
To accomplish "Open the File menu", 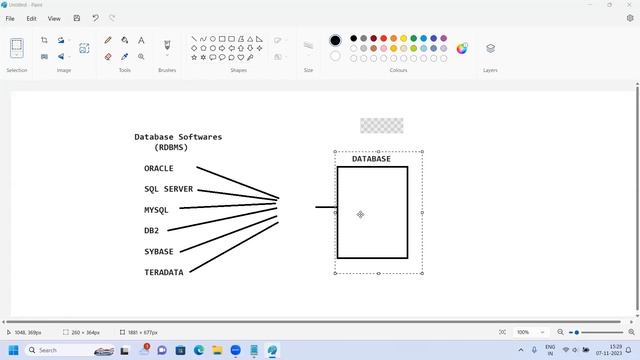I will coord(10,19).
